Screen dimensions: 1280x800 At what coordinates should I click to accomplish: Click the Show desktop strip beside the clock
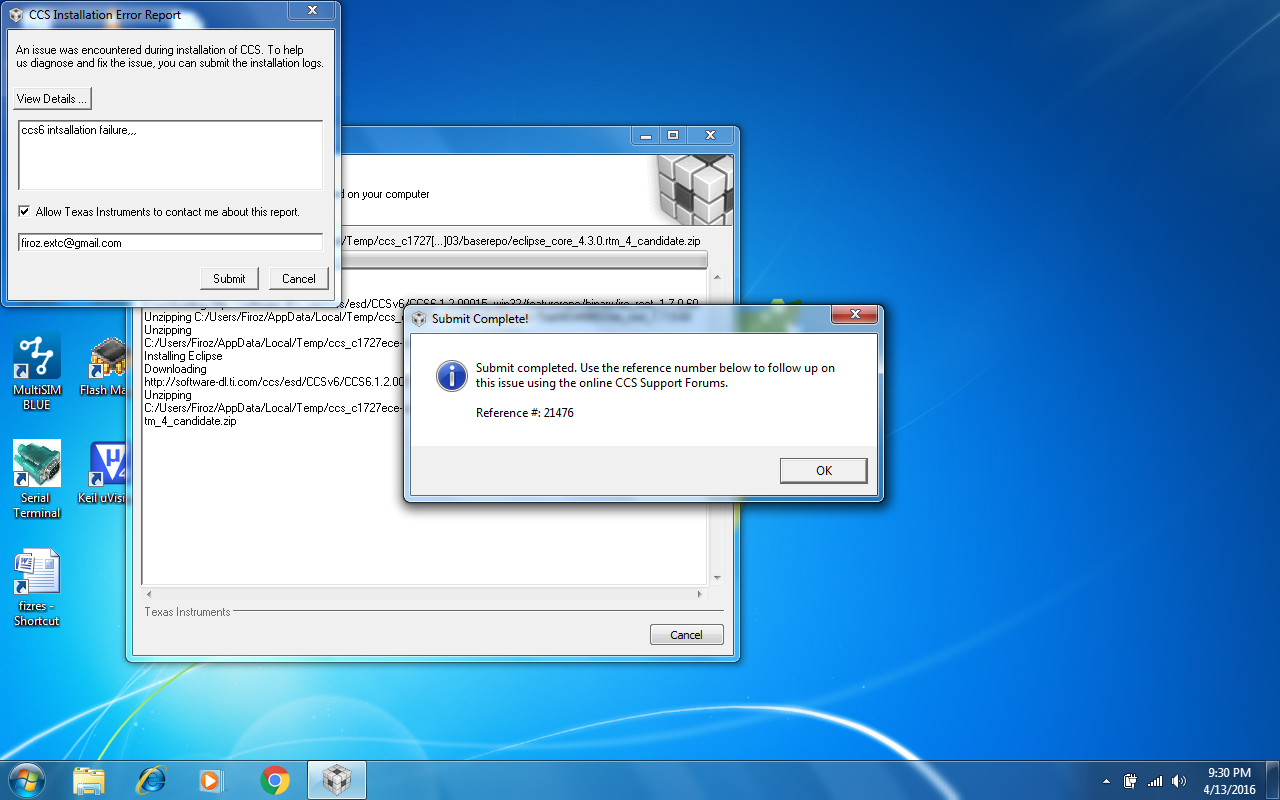click(x=1272, y=780)
